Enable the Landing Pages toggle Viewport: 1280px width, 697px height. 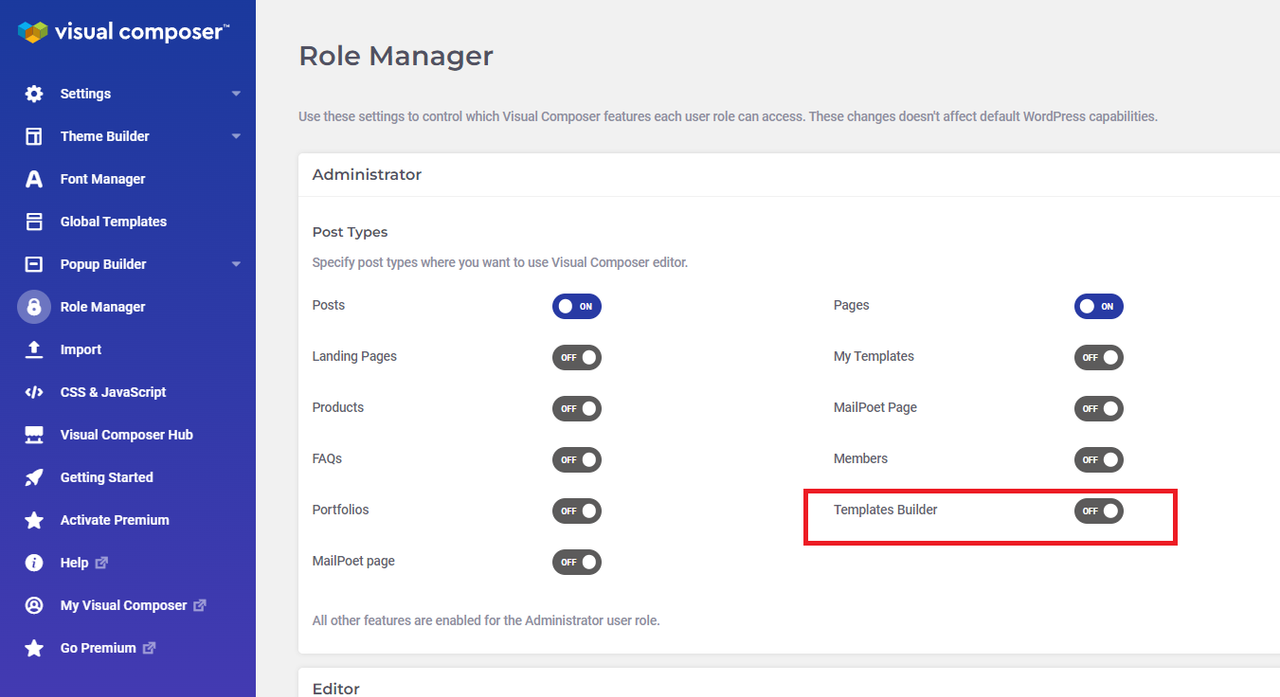pyautogui.click(x=577, y=357)
